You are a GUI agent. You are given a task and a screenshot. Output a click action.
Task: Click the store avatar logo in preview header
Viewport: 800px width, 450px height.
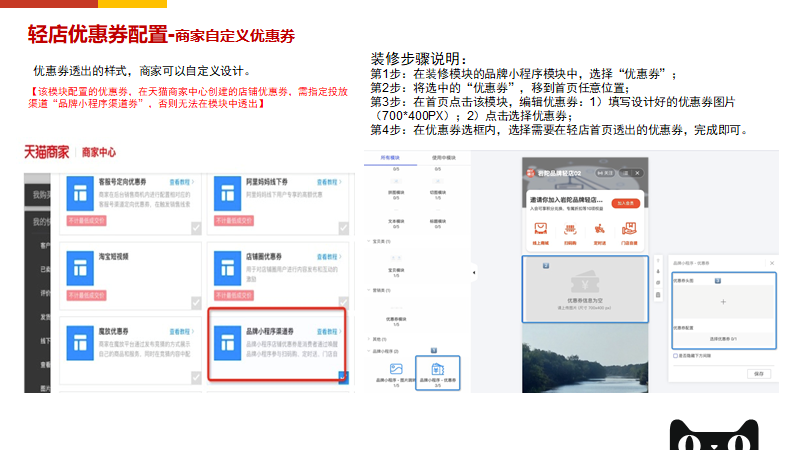pos(531,173)
